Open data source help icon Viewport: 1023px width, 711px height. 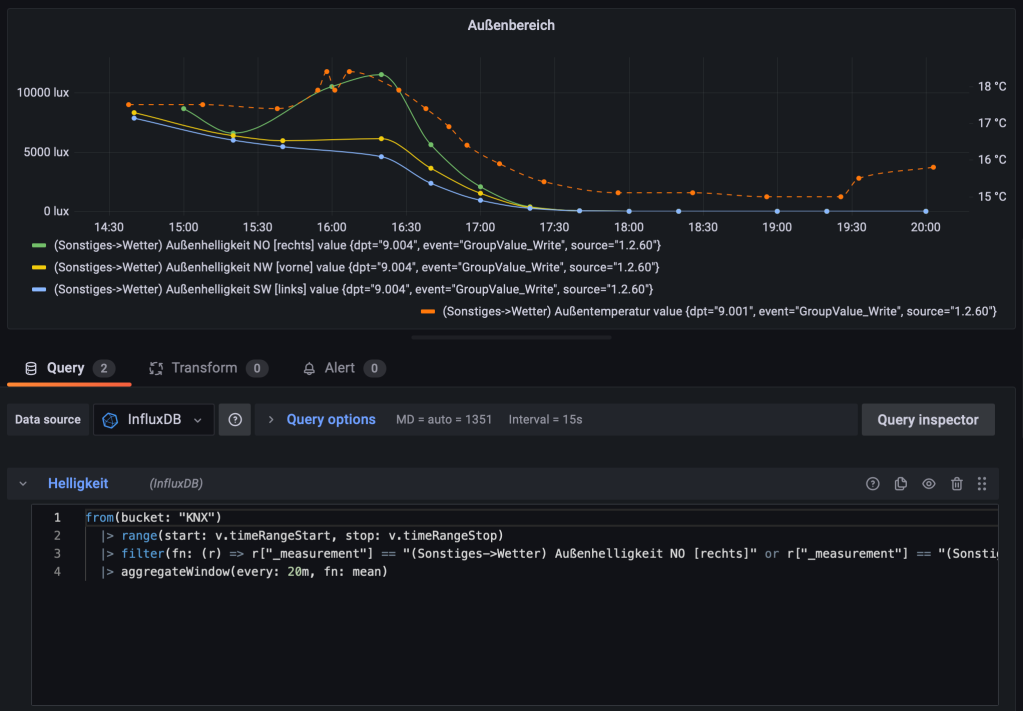(235, 419)
